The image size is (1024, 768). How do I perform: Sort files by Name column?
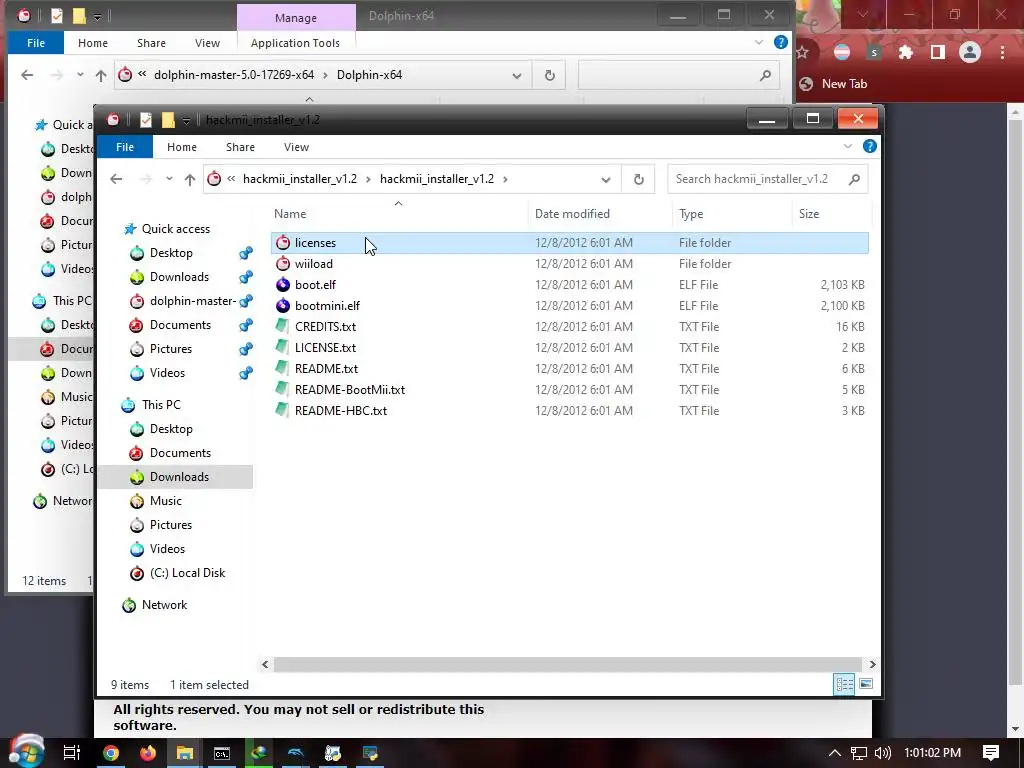(398, 214)
